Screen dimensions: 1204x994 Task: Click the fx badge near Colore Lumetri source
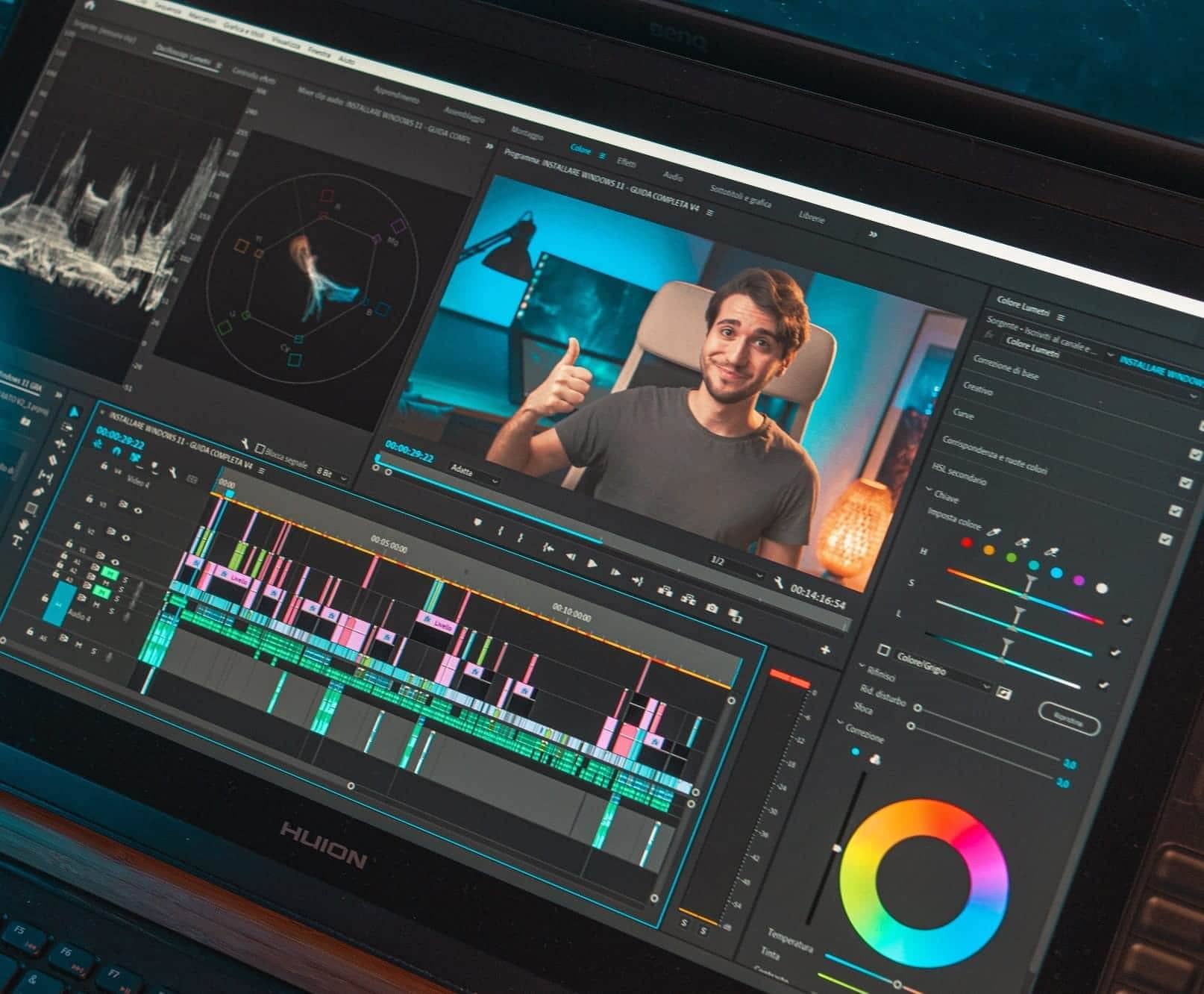990,336
